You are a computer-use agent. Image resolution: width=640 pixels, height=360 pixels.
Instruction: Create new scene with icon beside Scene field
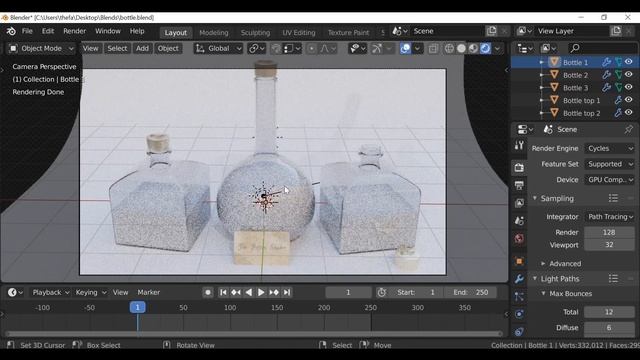click(x=491, y=31)
